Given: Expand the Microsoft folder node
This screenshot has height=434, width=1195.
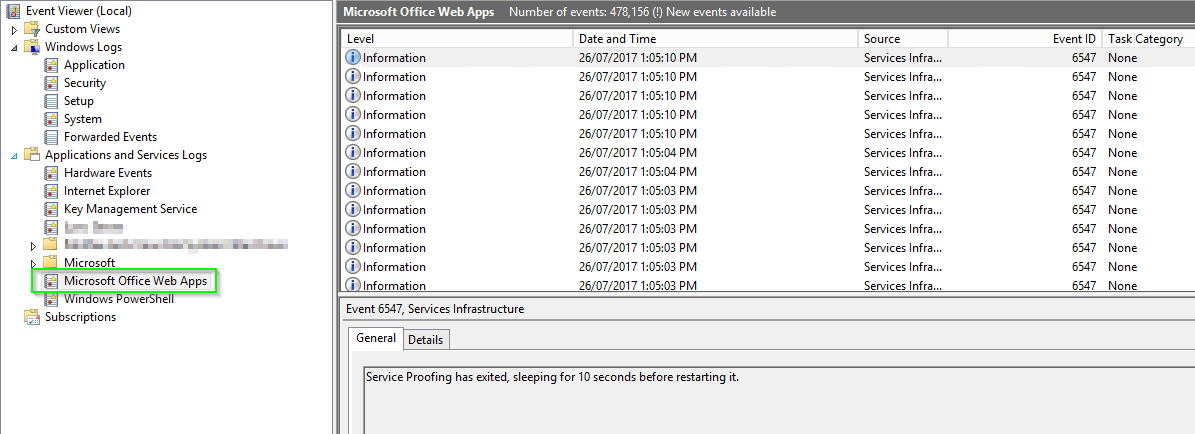Looking at the screenshot, I should click(33, 264).
